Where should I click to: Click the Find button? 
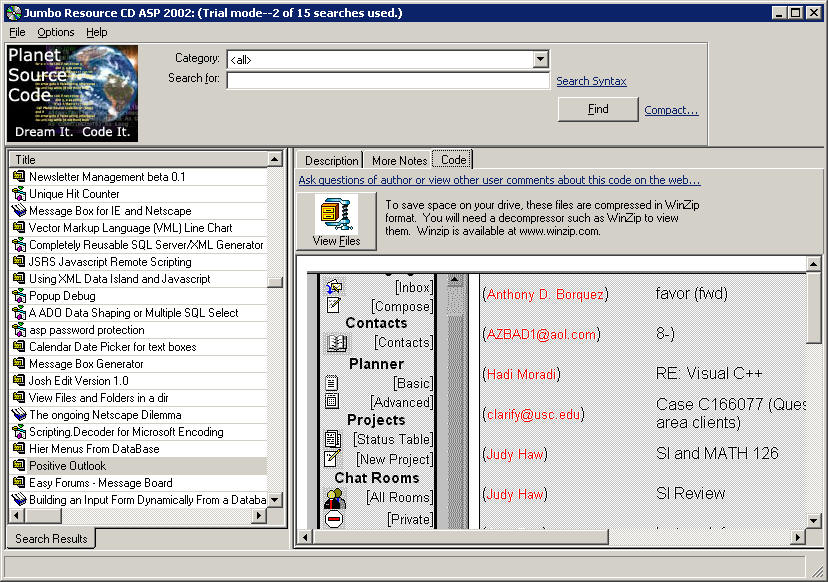click(x=598, y=109)
